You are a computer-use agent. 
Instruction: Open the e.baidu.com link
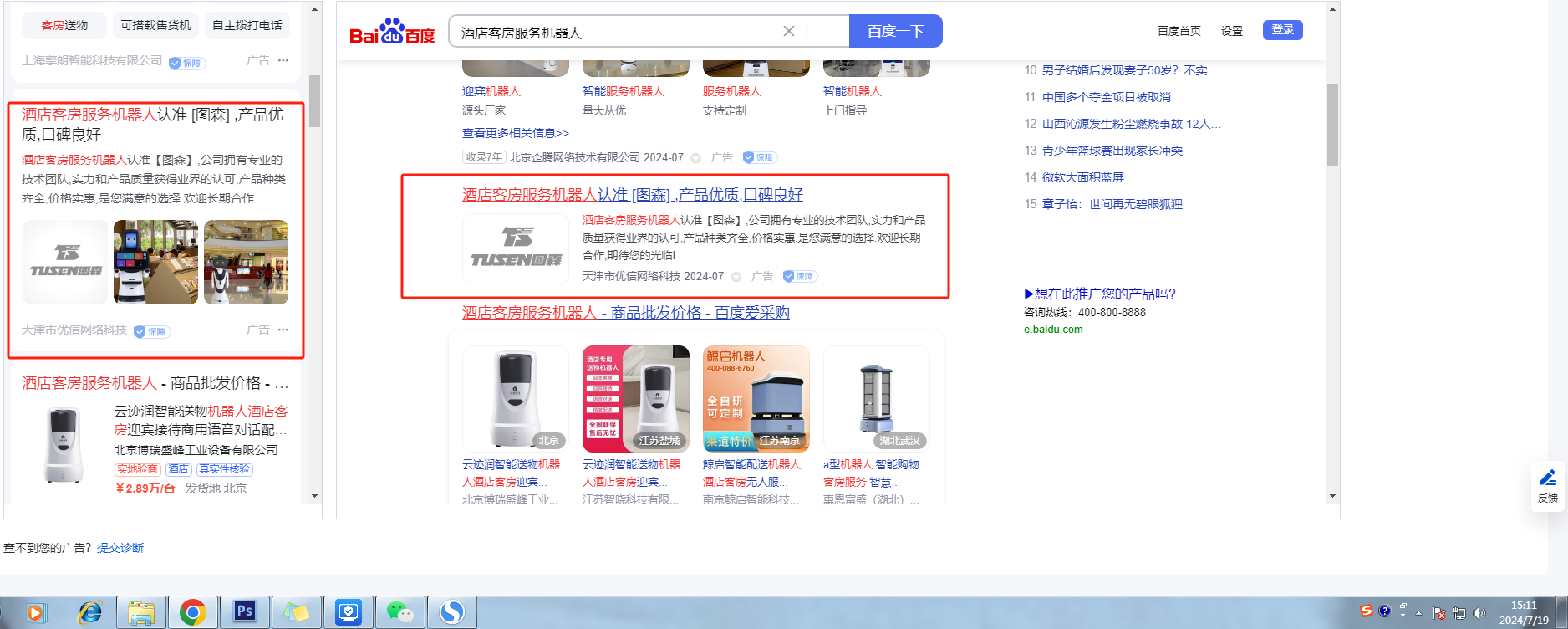click(1053, 329)
